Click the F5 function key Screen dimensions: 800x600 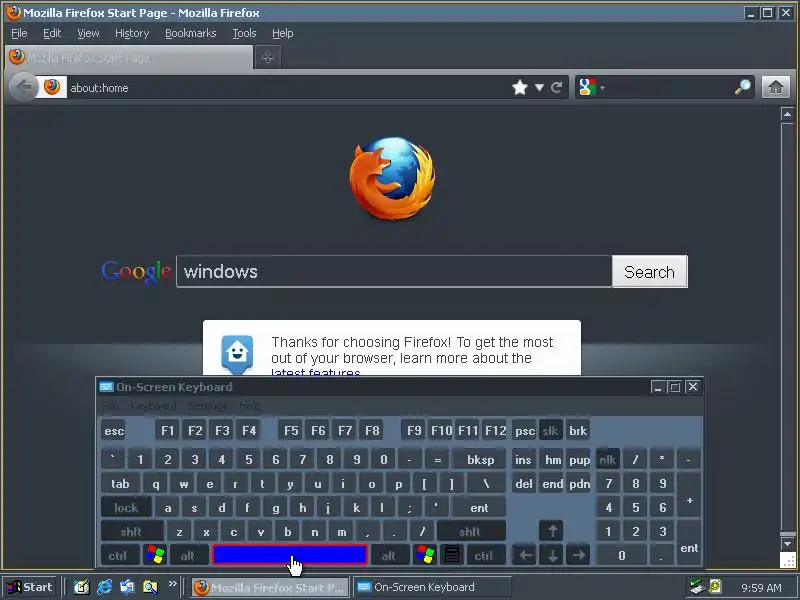[x=291, y=431]
